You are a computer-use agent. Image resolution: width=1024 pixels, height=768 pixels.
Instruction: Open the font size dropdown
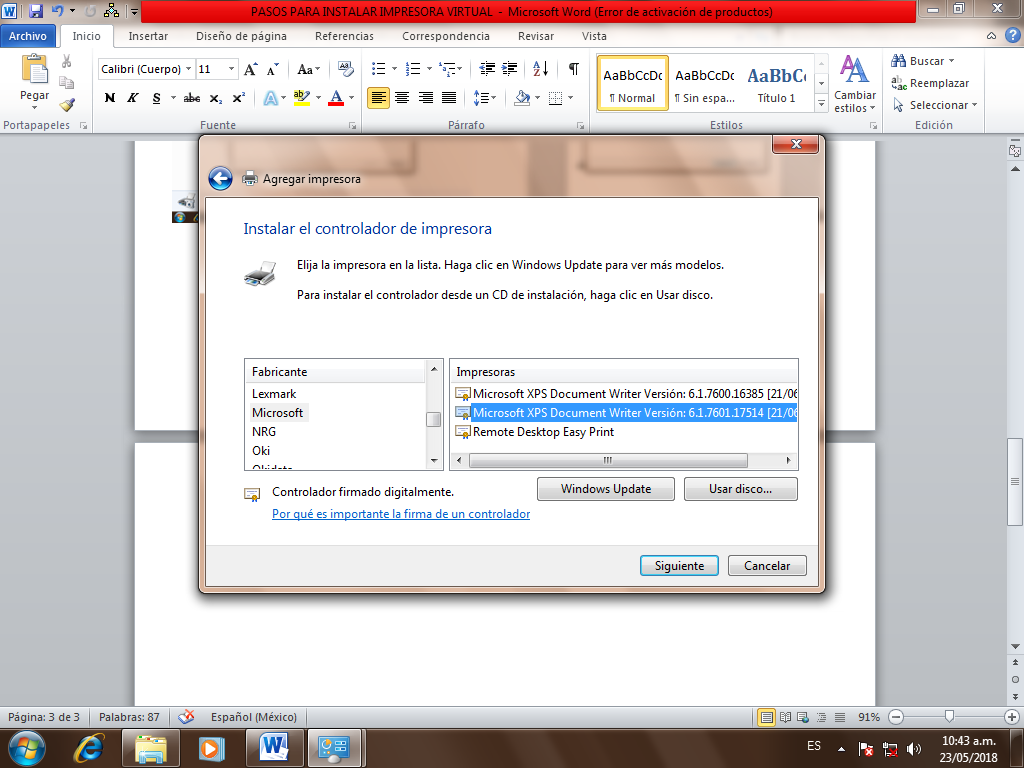point(231,69)
